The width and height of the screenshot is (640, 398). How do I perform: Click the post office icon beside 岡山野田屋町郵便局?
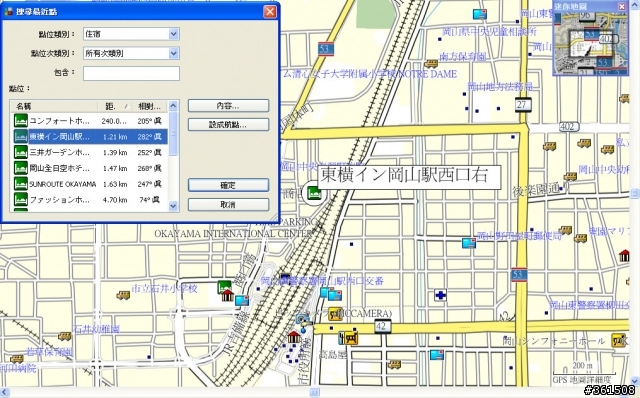pyautogui.click(x=469, y=243)
